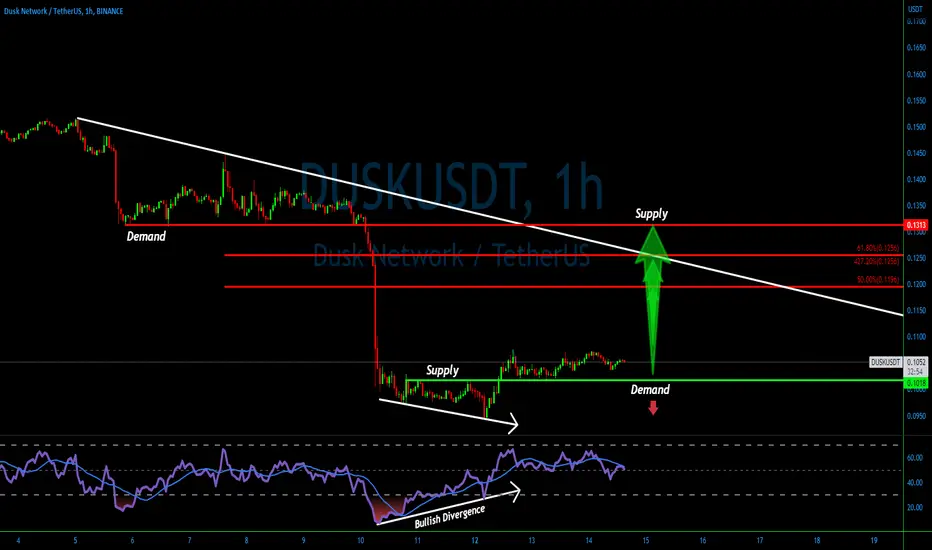932x550 pixels.
Task: Select the large green up arrow drawing
Action: [653, 301]
